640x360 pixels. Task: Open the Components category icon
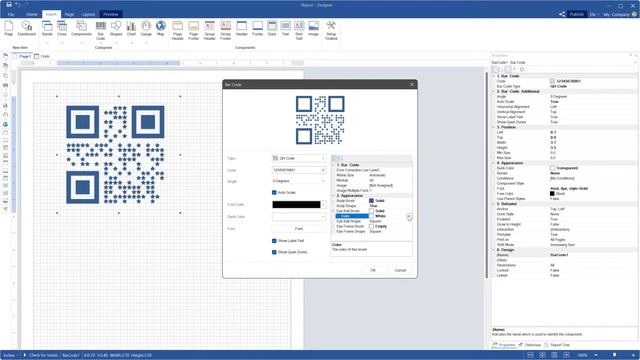[x=81, y=29]
